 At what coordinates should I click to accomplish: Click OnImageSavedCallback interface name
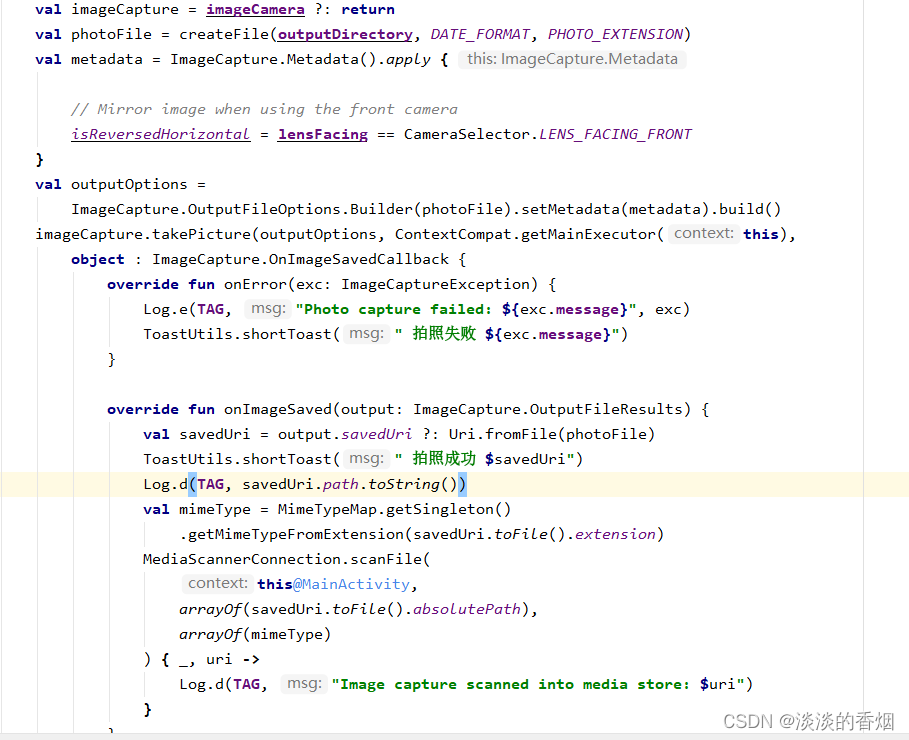click(x=359, y=259)
